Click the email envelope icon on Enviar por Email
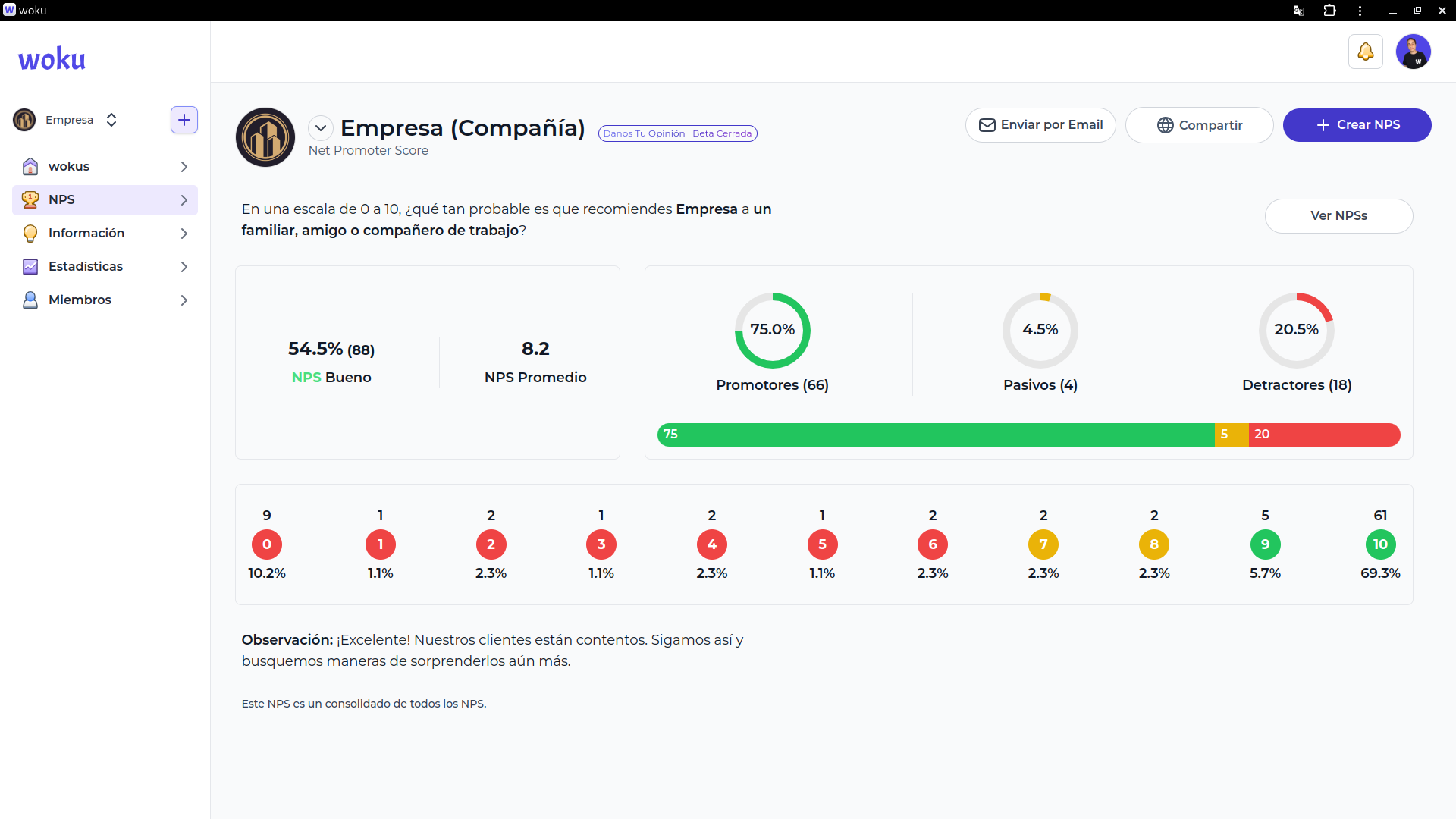Viewport: 1456px width, 819px height. pyautogui.click(x=988, y=125)
